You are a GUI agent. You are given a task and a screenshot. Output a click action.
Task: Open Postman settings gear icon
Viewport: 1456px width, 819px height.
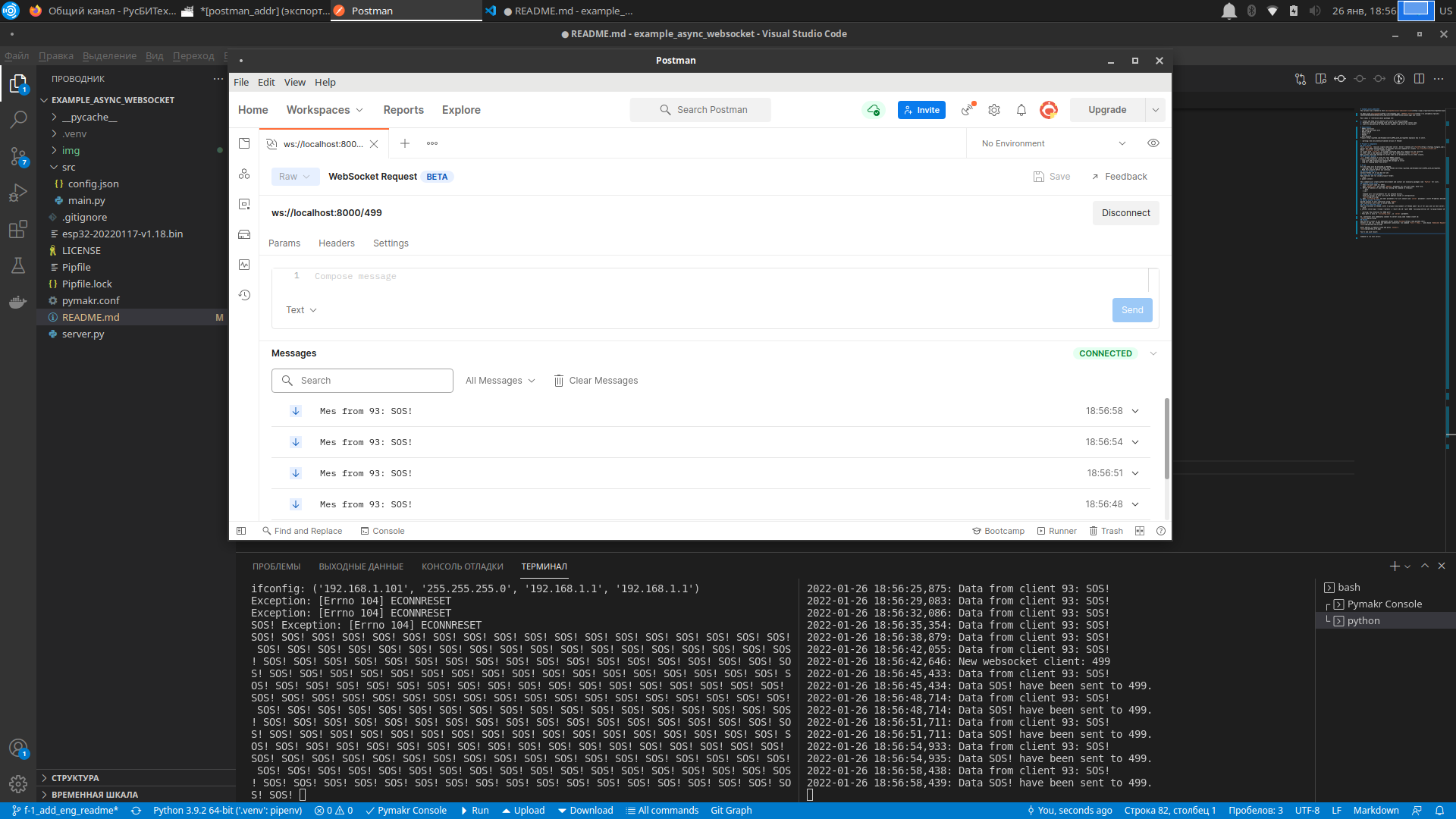coord(994,110)
